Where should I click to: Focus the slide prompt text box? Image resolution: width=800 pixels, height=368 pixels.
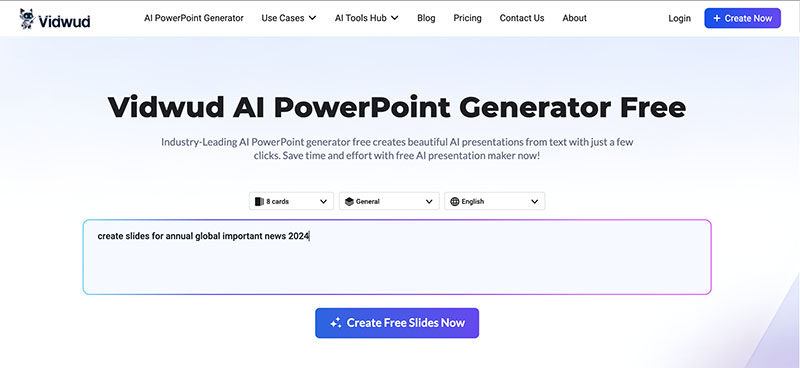[397, 257]
